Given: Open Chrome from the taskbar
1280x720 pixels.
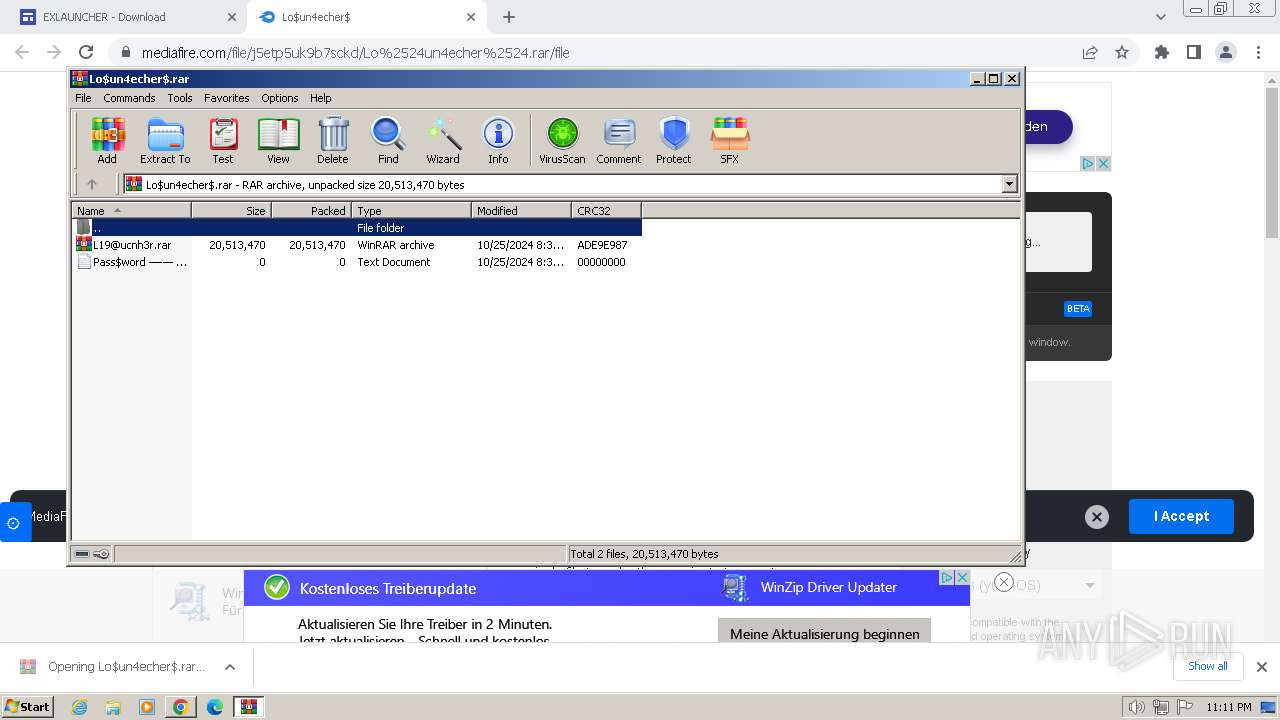Looking at the screenshot, I should coord(180,707).
